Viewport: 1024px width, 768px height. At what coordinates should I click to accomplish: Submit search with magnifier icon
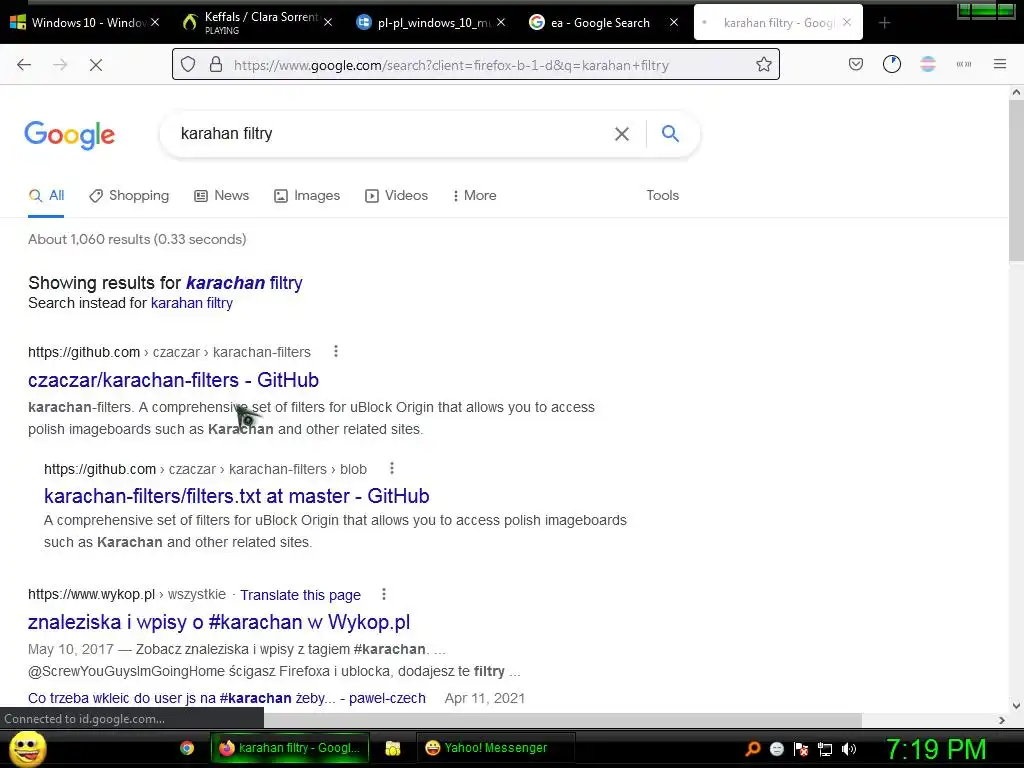click(x=670, y=134)
